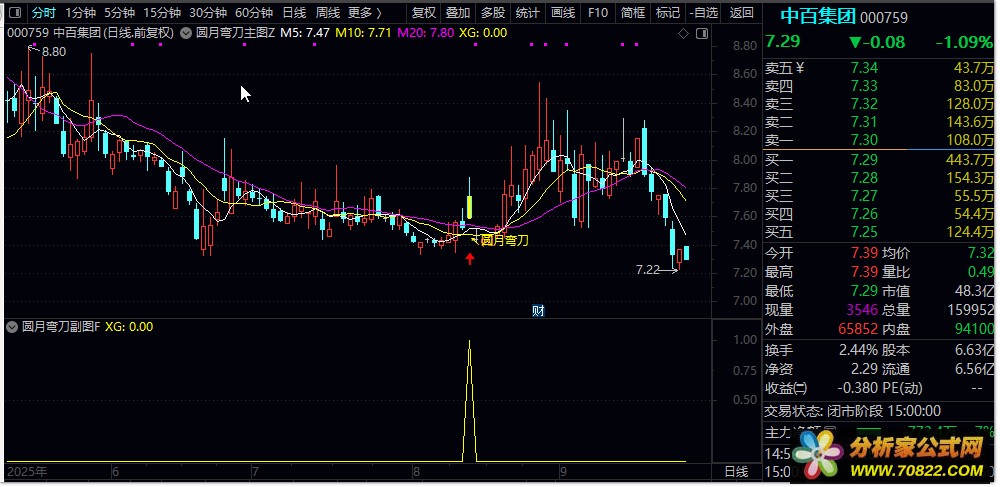The width and height of the screenshot is (1000, 487).
Task: Click the 交易状态 status line
Action: pyautogui.click(x=853, y=411)
